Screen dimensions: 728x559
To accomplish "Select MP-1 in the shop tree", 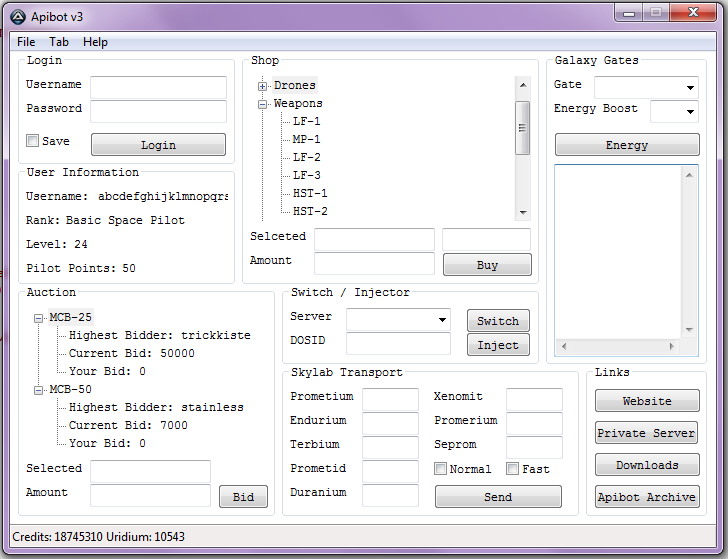I will 306,139.
